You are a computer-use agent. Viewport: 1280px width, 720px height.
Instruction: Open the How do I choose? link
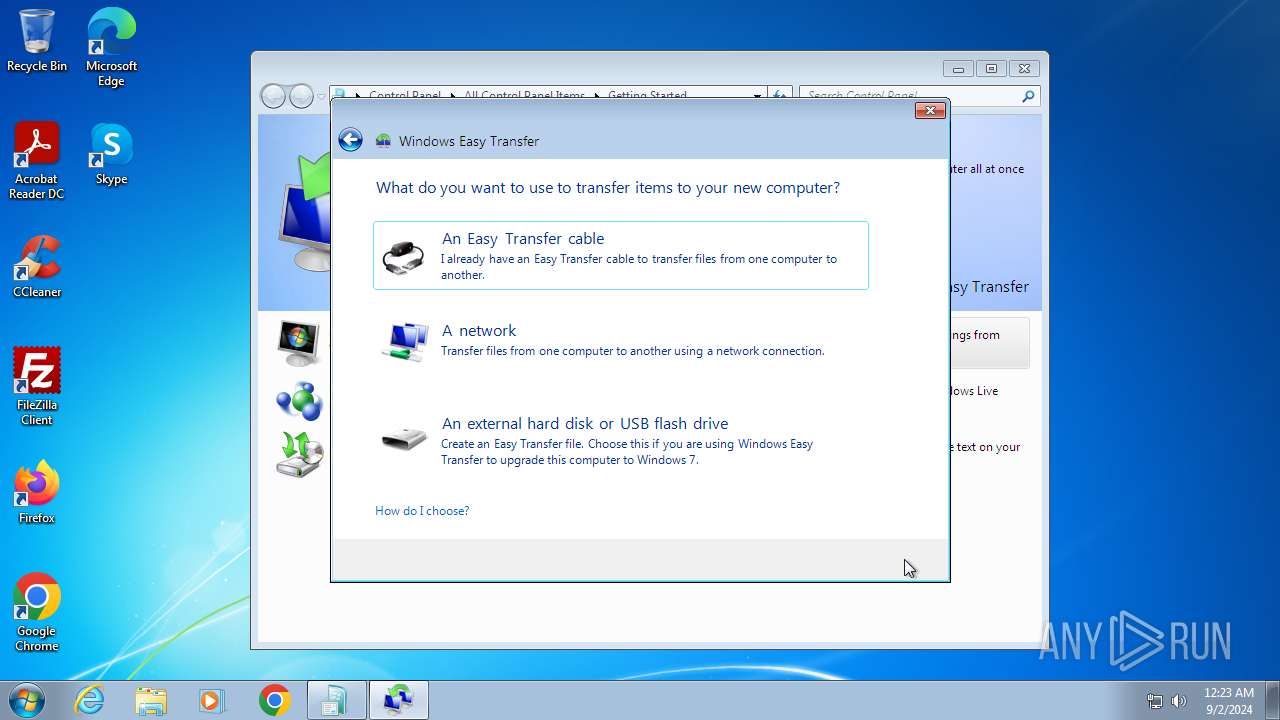[422, 511]
